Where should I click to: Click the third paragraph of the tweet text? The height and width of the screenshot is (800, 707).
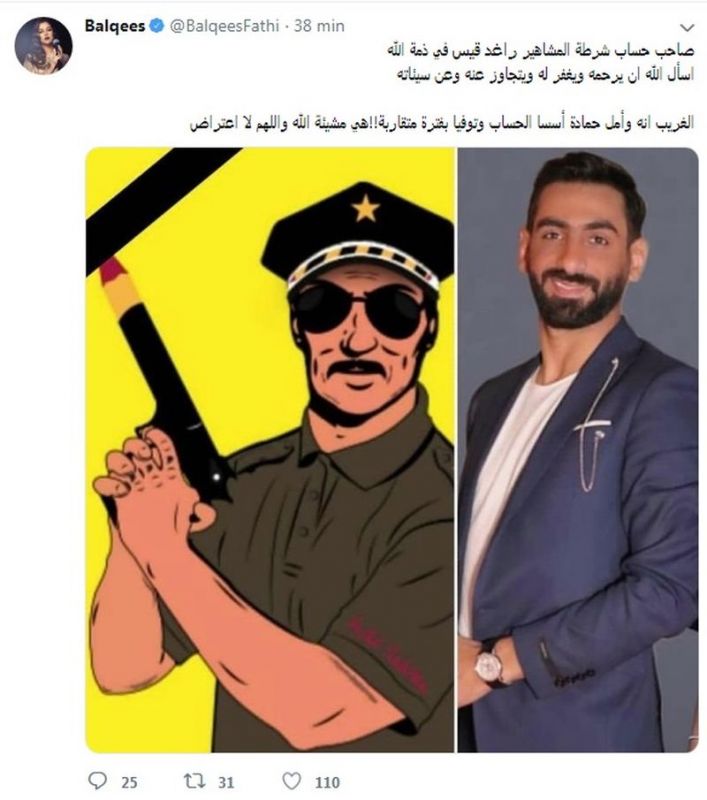pyautogui.click(x=442, y=123)
